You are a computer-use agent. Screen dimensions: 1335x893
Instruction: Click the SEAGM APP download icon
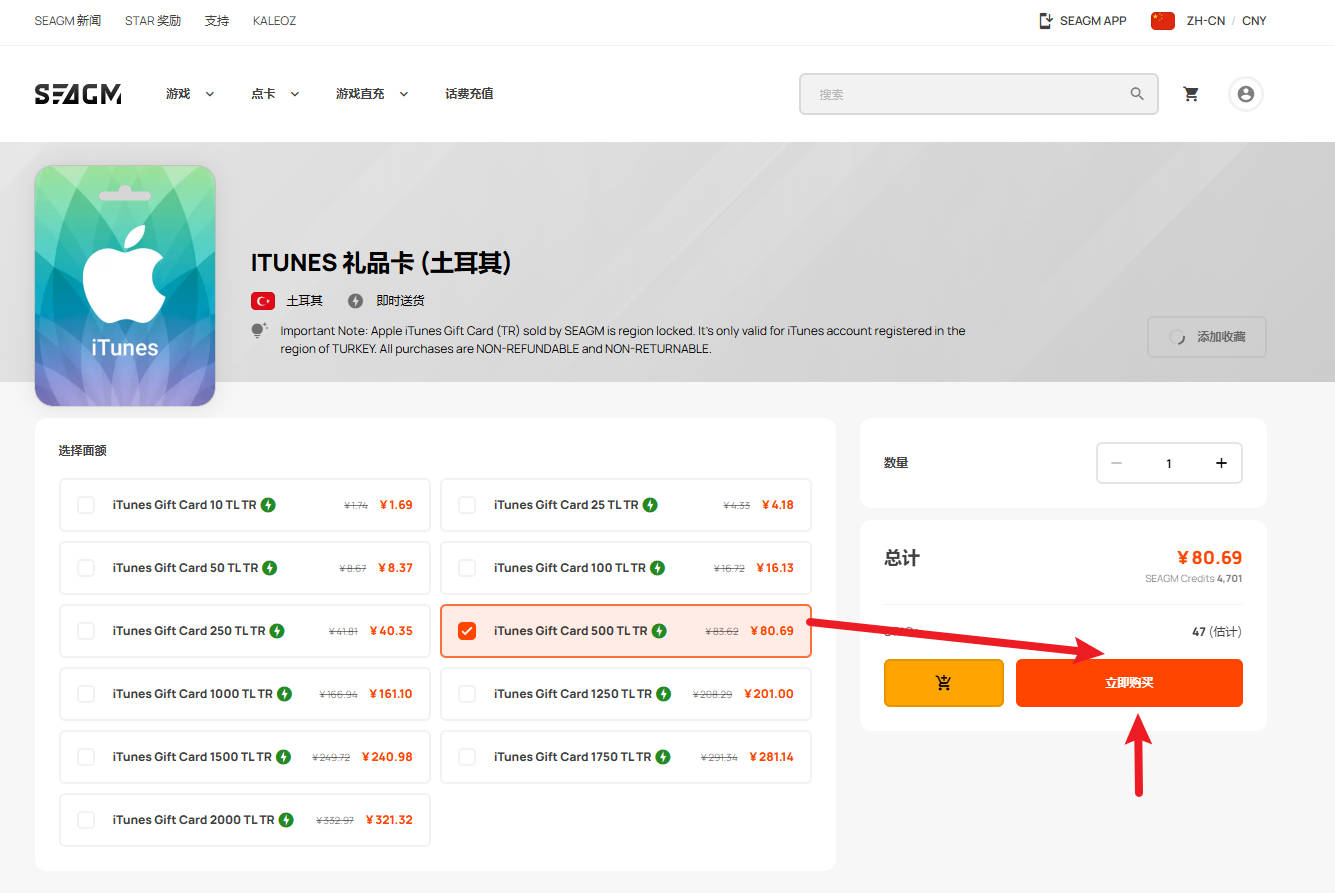1046,20
